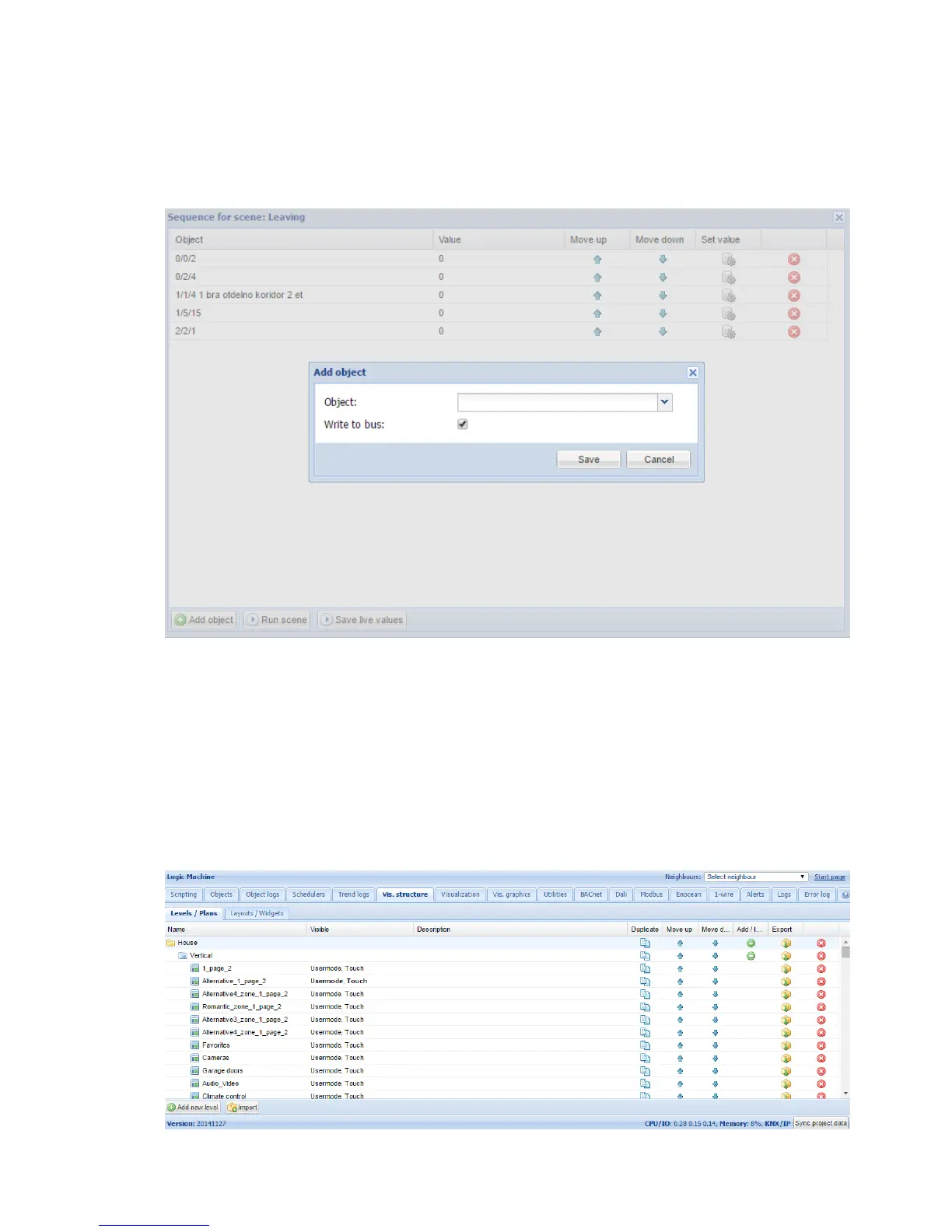The width and height of the screenshot is (952, 1232).
Task: Set value for 1/1/4 bra otdelno koridor
Action: coord(729,296)
